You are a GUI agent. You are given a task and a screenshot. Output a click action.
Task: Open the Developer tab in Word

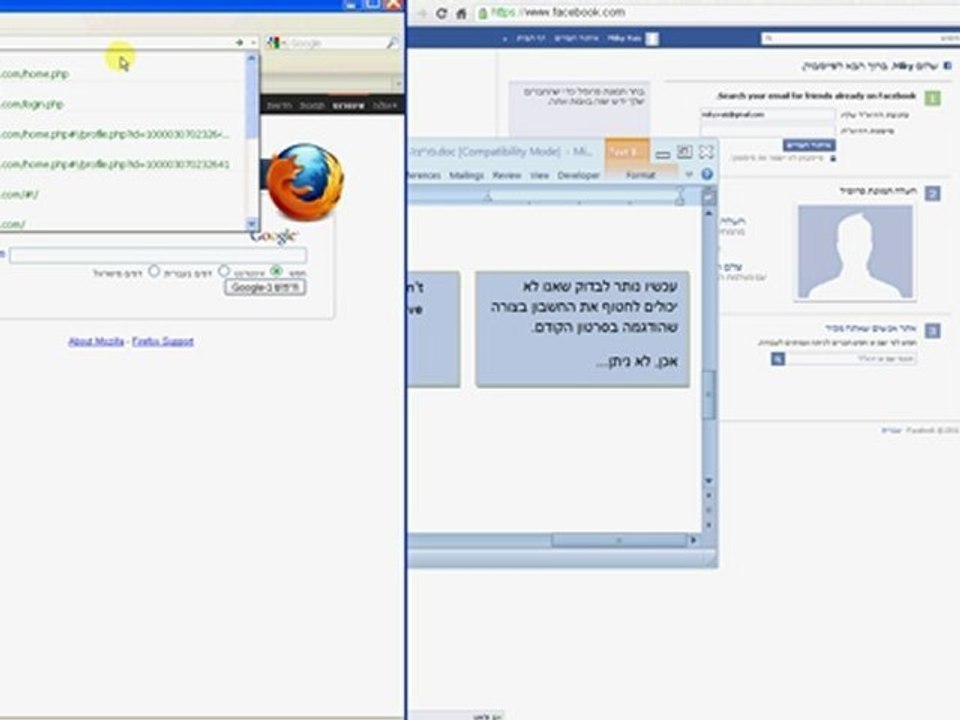coord(579,175)
